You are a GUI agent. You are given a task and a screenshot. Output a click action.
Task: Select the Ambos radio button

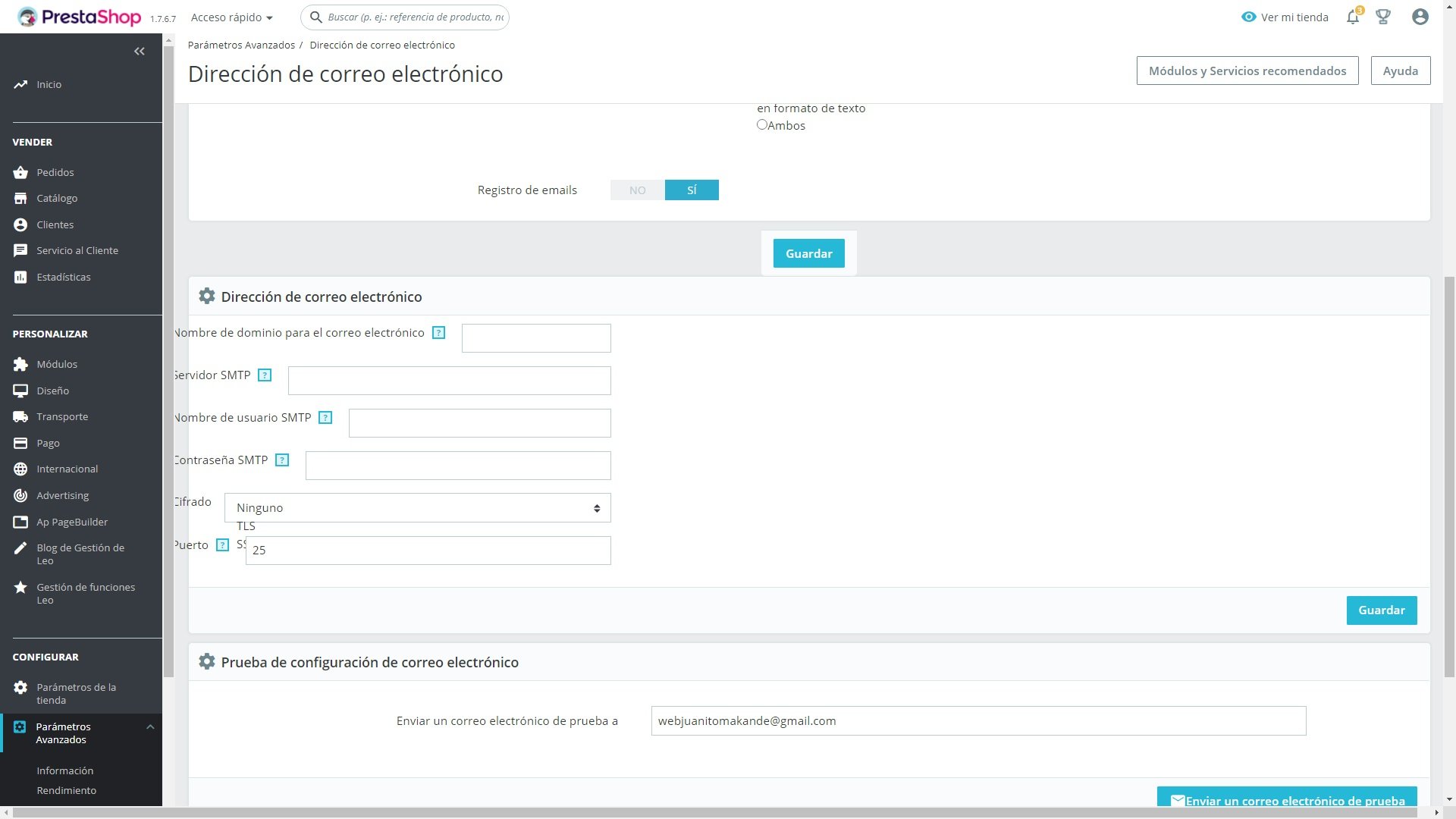click(762, 125)
